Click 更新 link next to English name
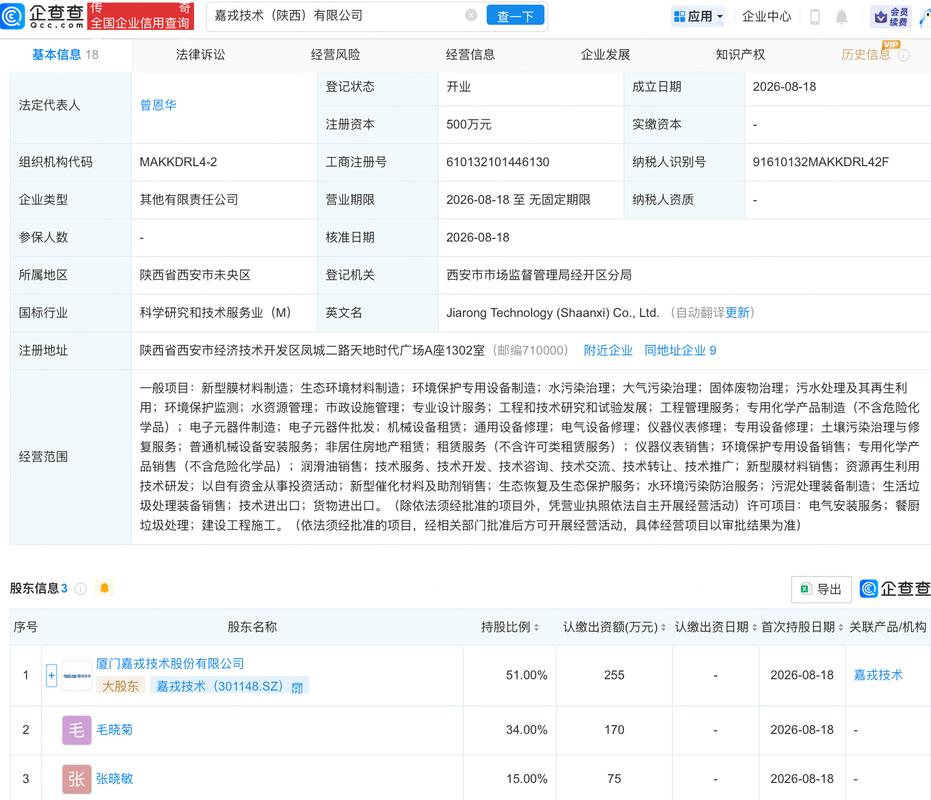This screenshot has width=931, height=800. click(737, 313)
